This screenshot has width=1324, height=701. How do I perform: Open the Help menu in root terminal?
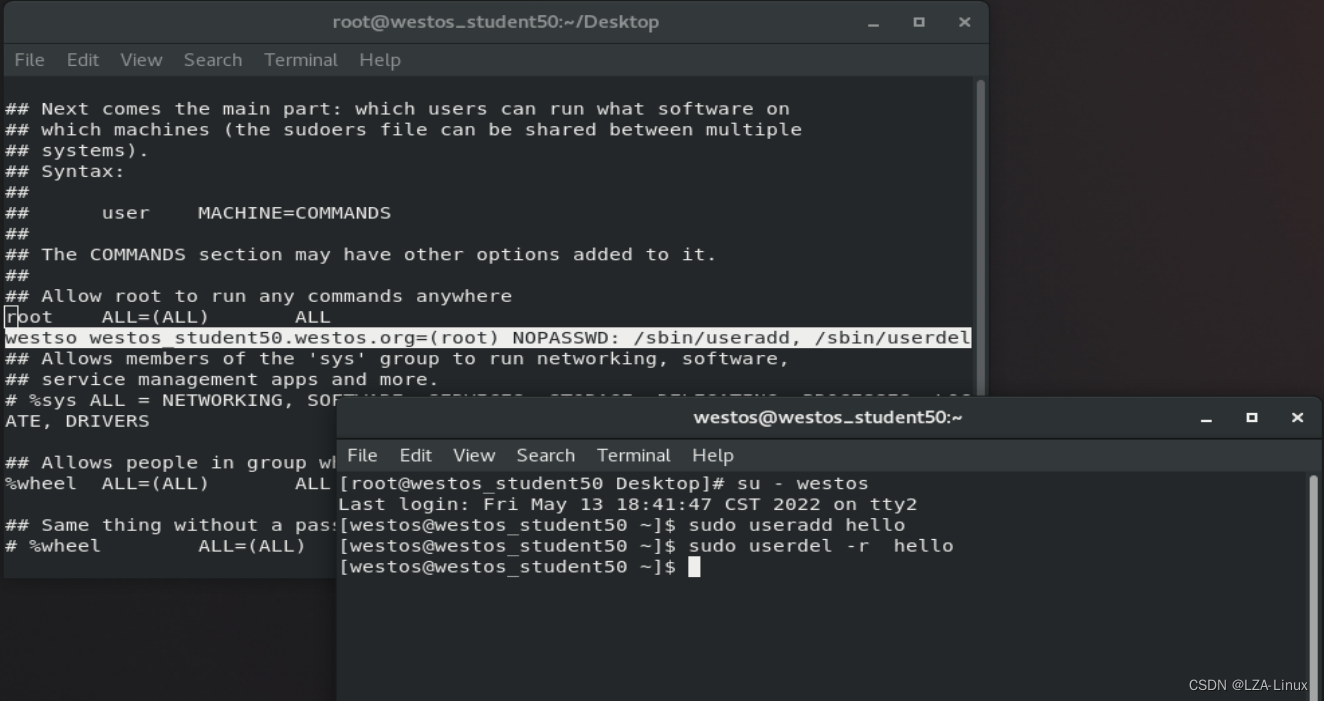[379, 60]
